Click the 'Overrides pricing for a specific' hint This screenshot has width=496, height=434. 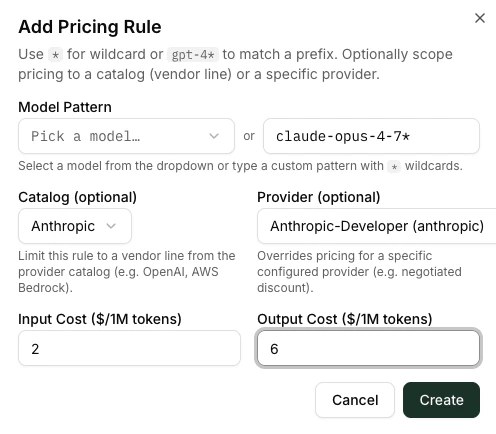tap(359, 272)
